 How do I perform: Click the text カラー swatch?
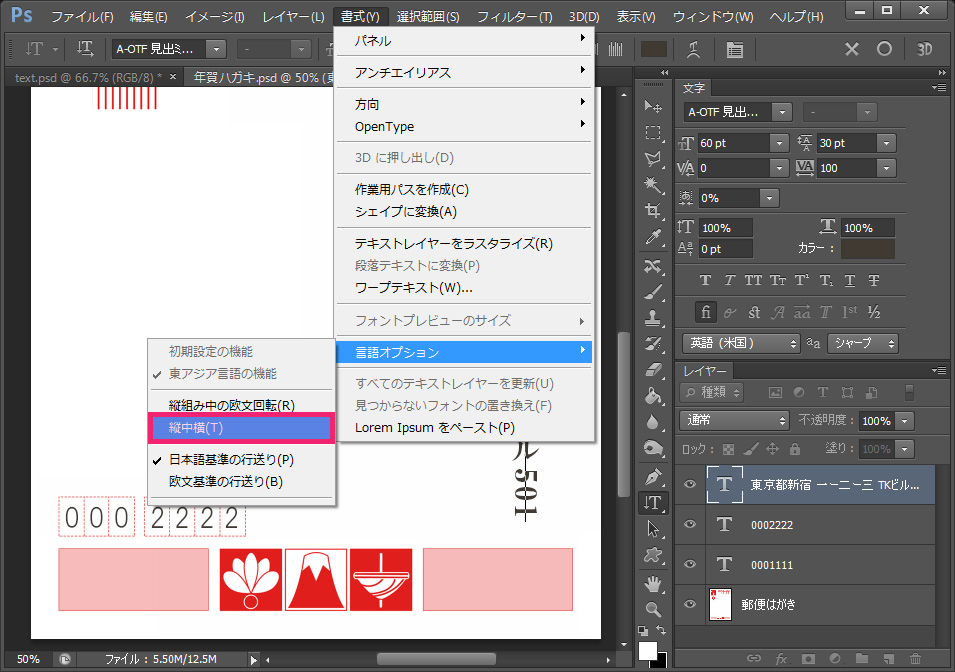point(867,249)
